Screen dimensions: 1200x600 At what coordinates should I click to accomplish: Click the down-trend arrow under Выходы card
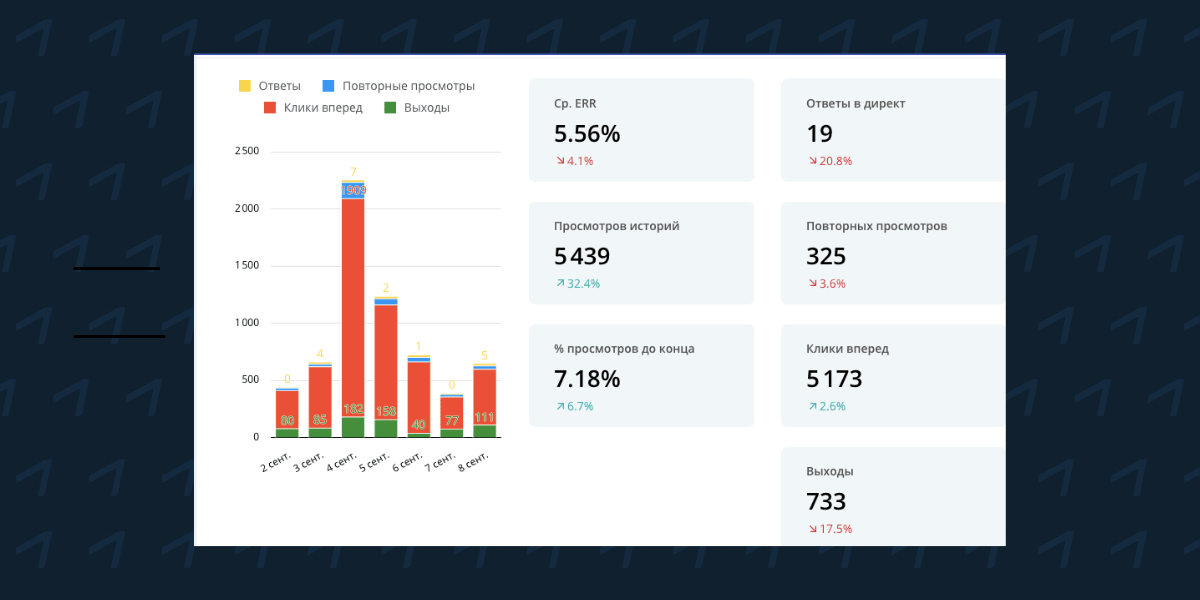812,529
